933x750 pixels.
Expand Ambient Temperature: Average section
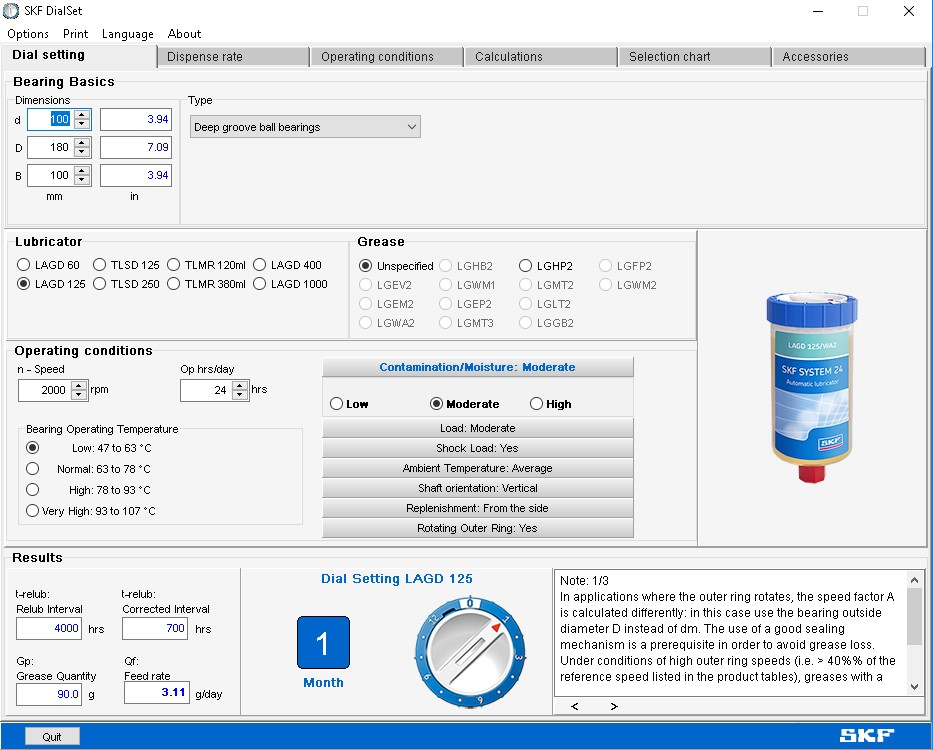coord(478,468)
